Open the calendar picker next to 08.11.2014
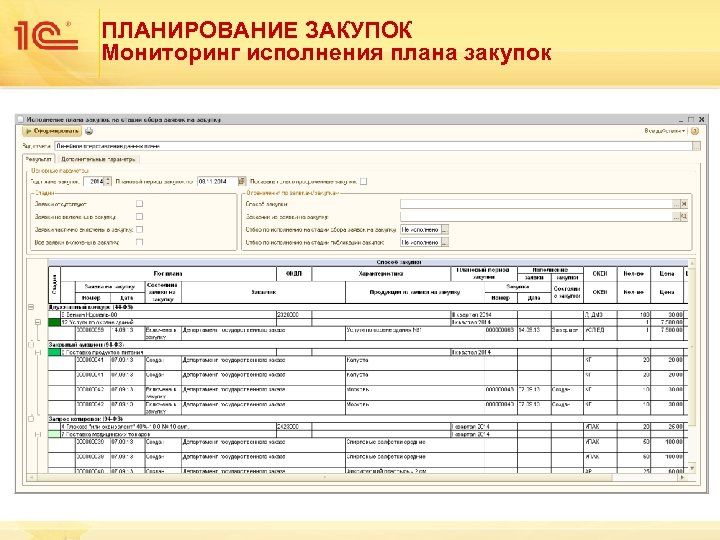The height and width of the screenshot is (540, 720). 242,181
